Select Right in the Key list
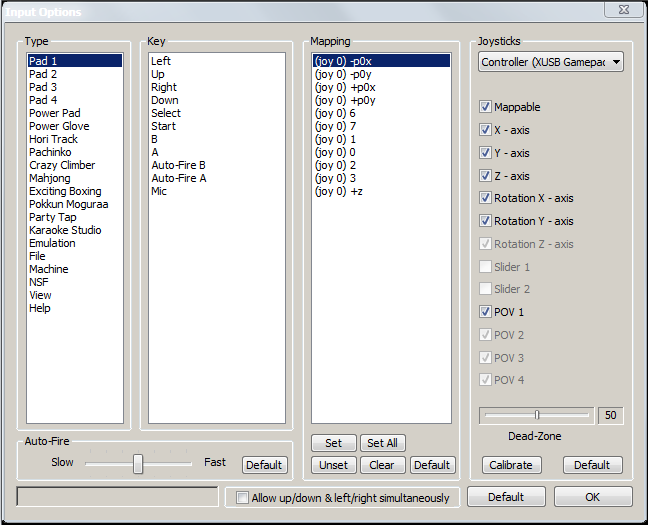 tap(217, 87)
